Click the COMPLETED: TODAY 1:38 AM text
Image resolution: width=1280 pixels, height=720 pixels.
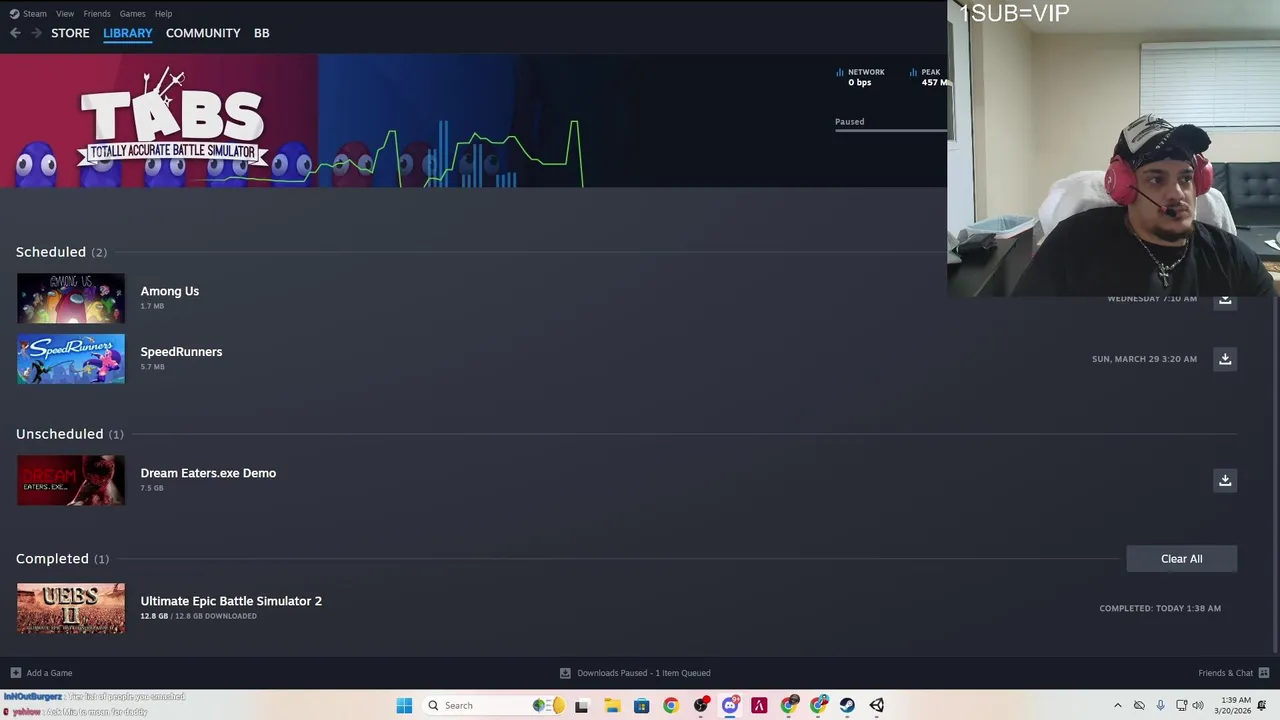pos(1160,608)
